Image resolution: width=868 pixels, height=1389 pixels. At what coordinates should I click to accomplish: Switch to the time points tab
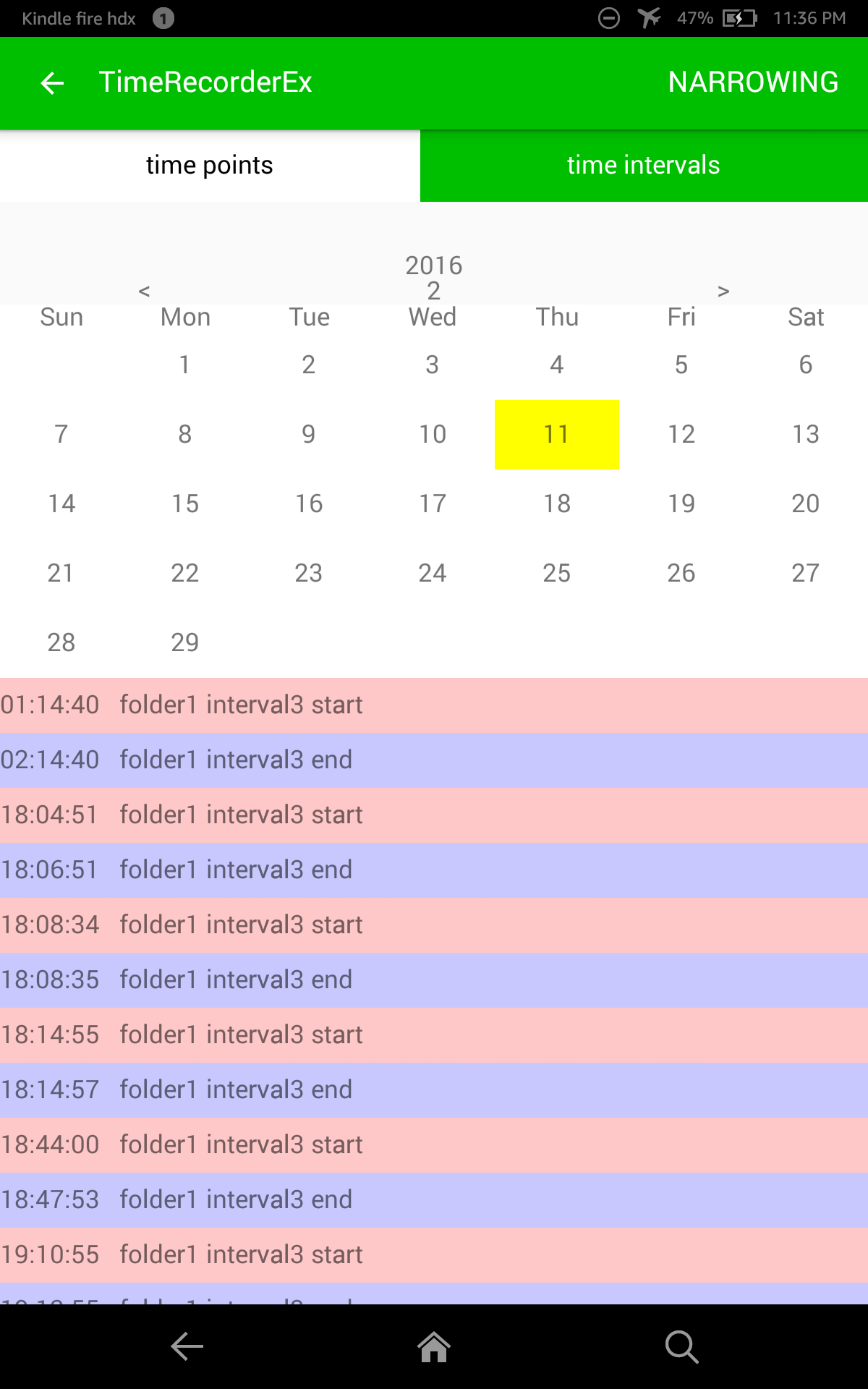[210, 166]
